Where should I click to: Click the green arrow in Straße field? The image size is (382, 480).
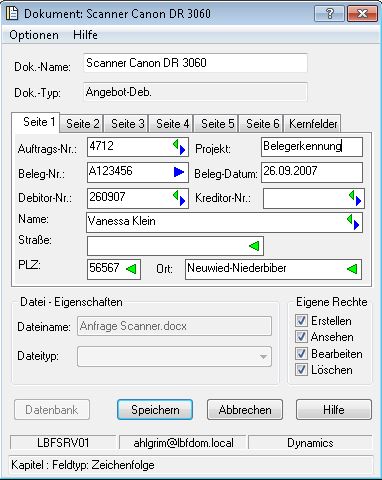[x=254, y=246]
